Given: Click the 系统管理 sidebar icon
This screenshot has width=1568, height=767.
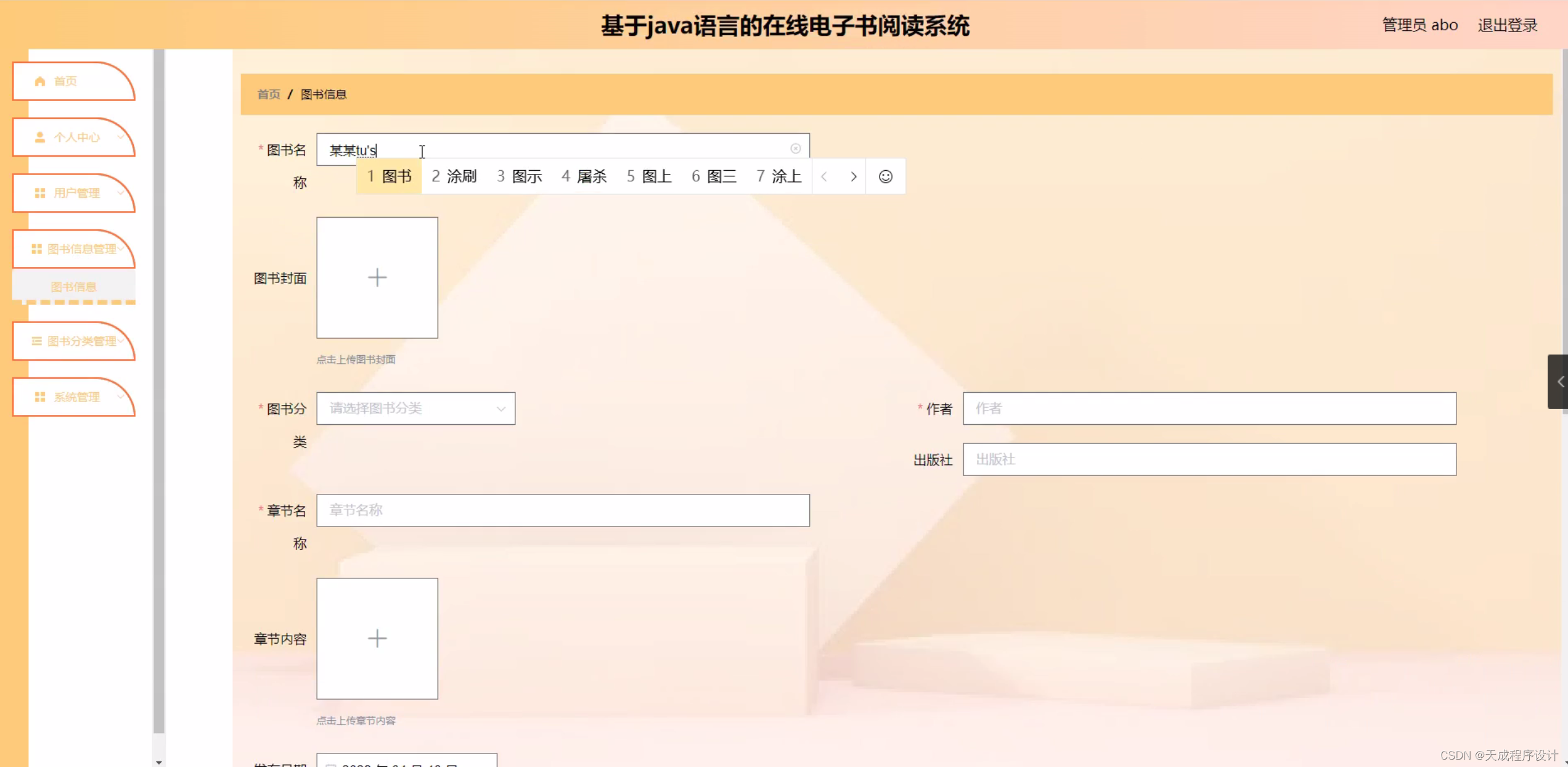Looking at the screenshot, I should [40, 397].
